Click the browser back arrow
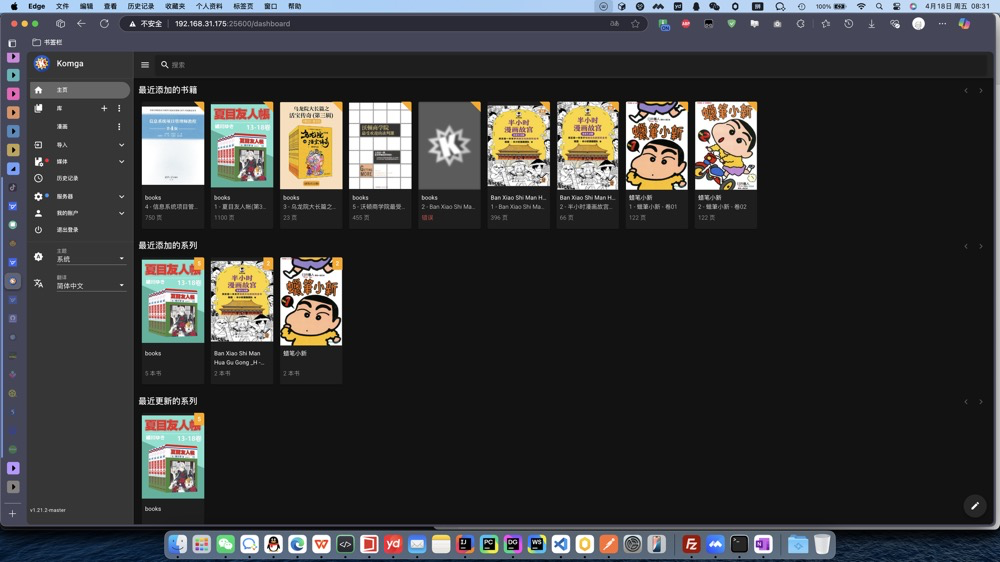The height and width of the screenshot is (562, 1000). 81,24
